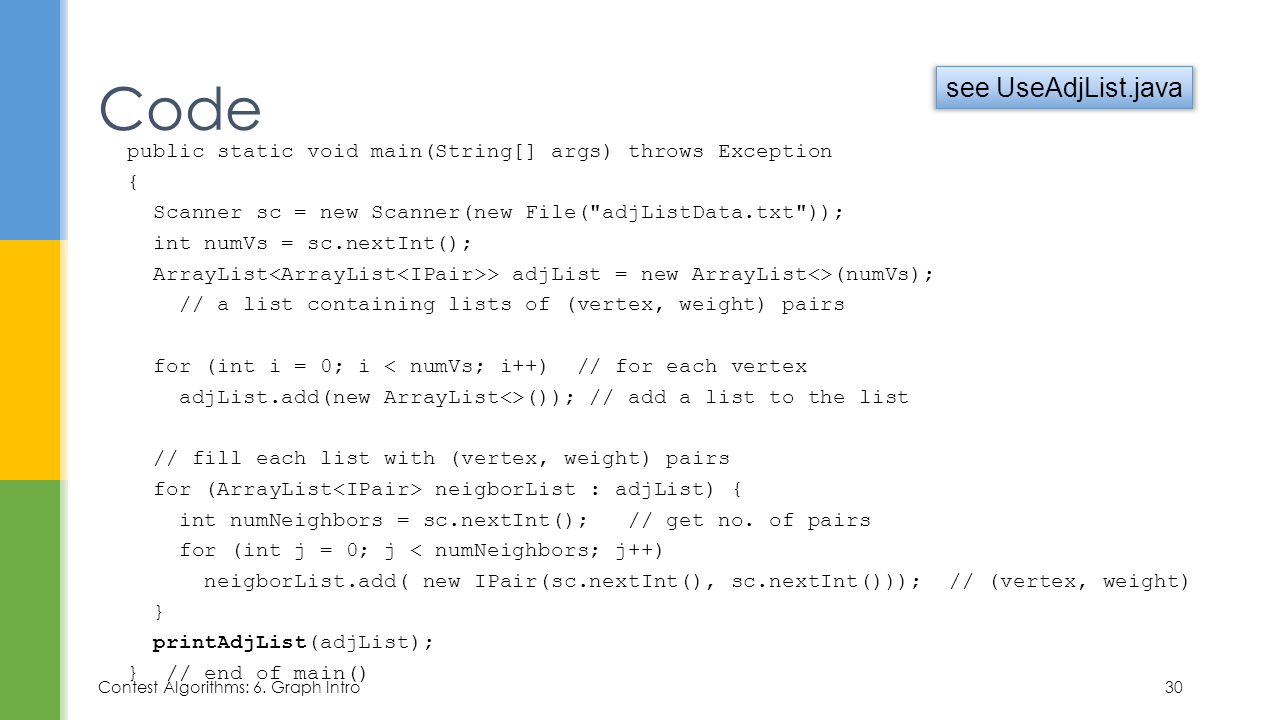1280x720 pixels.
Task: Click the 'for (int j = 0' loop line
Action: pos(422,551)
